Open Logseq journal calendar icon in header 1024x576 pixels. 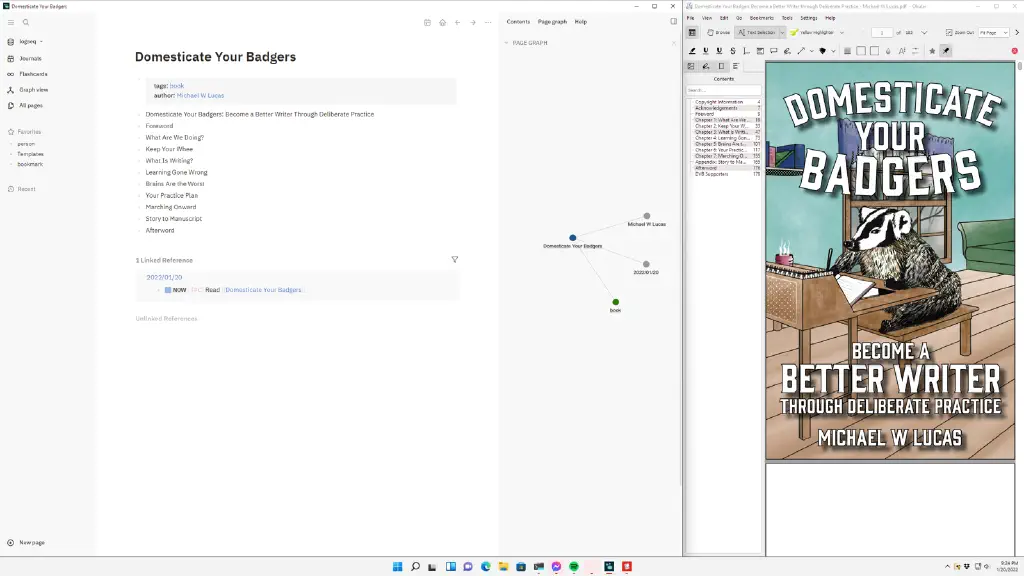(x=427, y=22)
